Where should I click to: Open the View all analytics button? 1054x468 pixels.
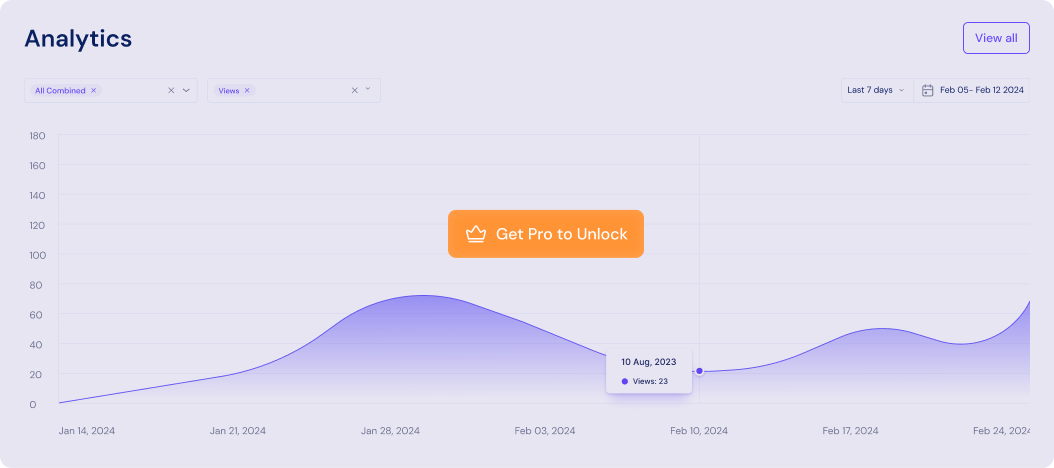[x=996, y=38]
